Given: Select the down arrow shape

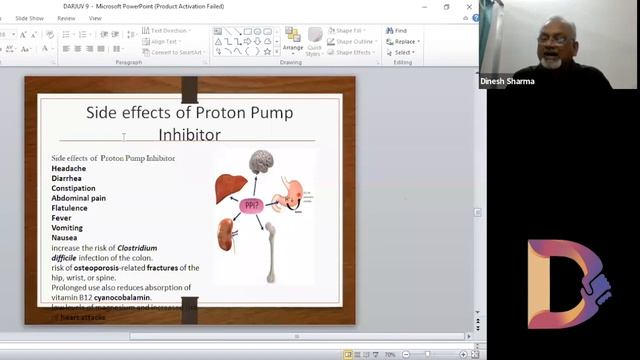Looking at the screenshot, I should pos(258,42).
